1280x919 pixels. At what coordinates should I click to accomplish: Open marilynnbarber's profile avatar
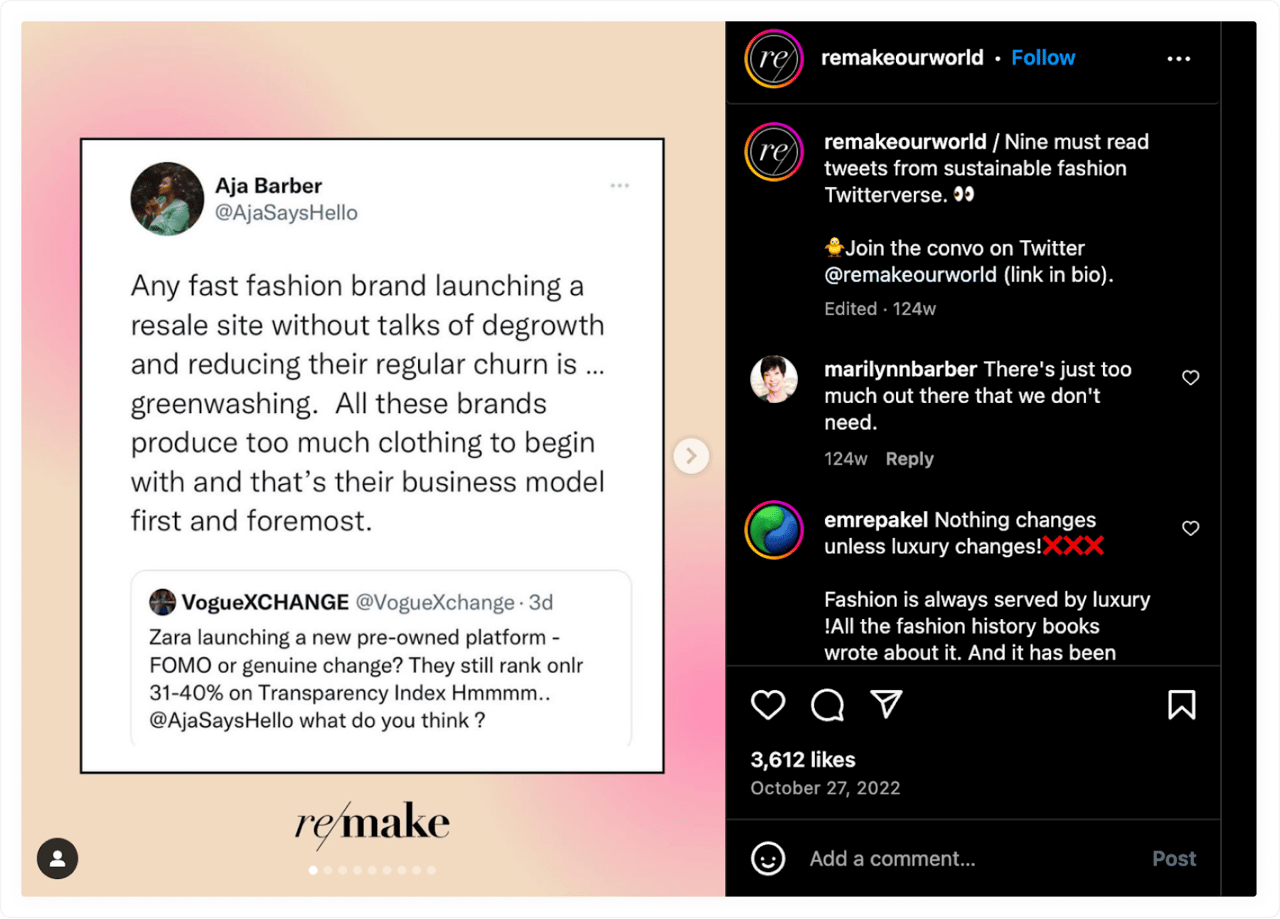tap(774, 380)
